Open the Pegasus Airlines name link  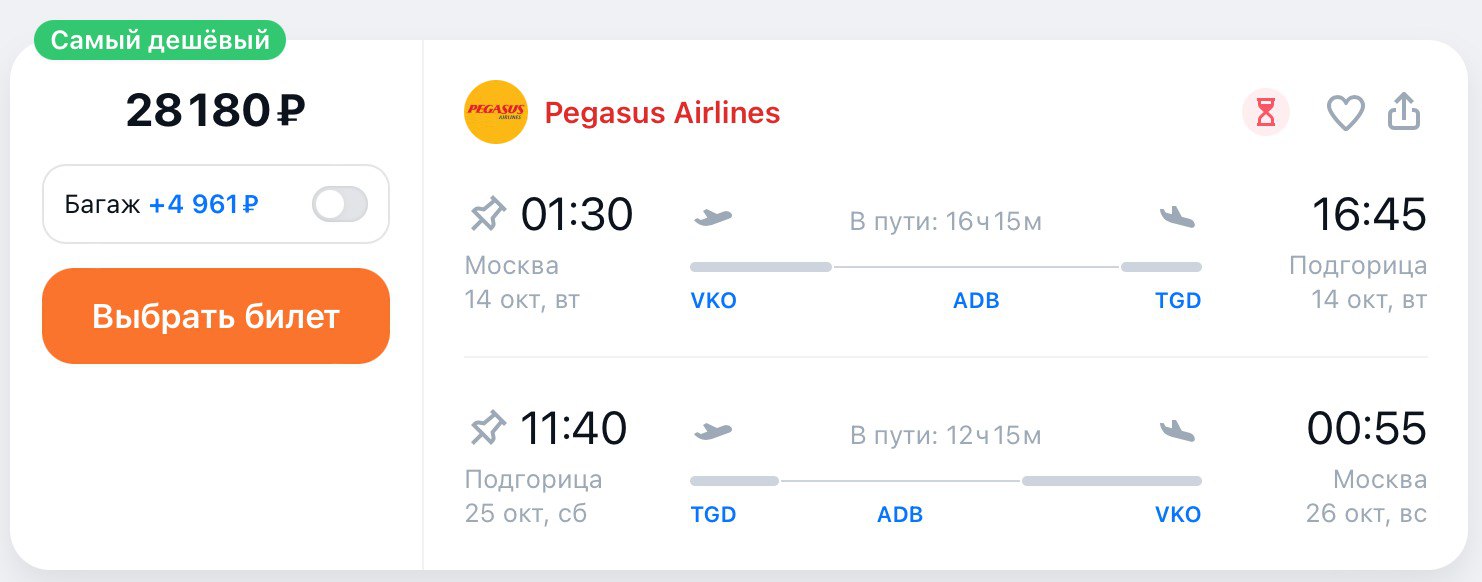click(x=662, y=113)
